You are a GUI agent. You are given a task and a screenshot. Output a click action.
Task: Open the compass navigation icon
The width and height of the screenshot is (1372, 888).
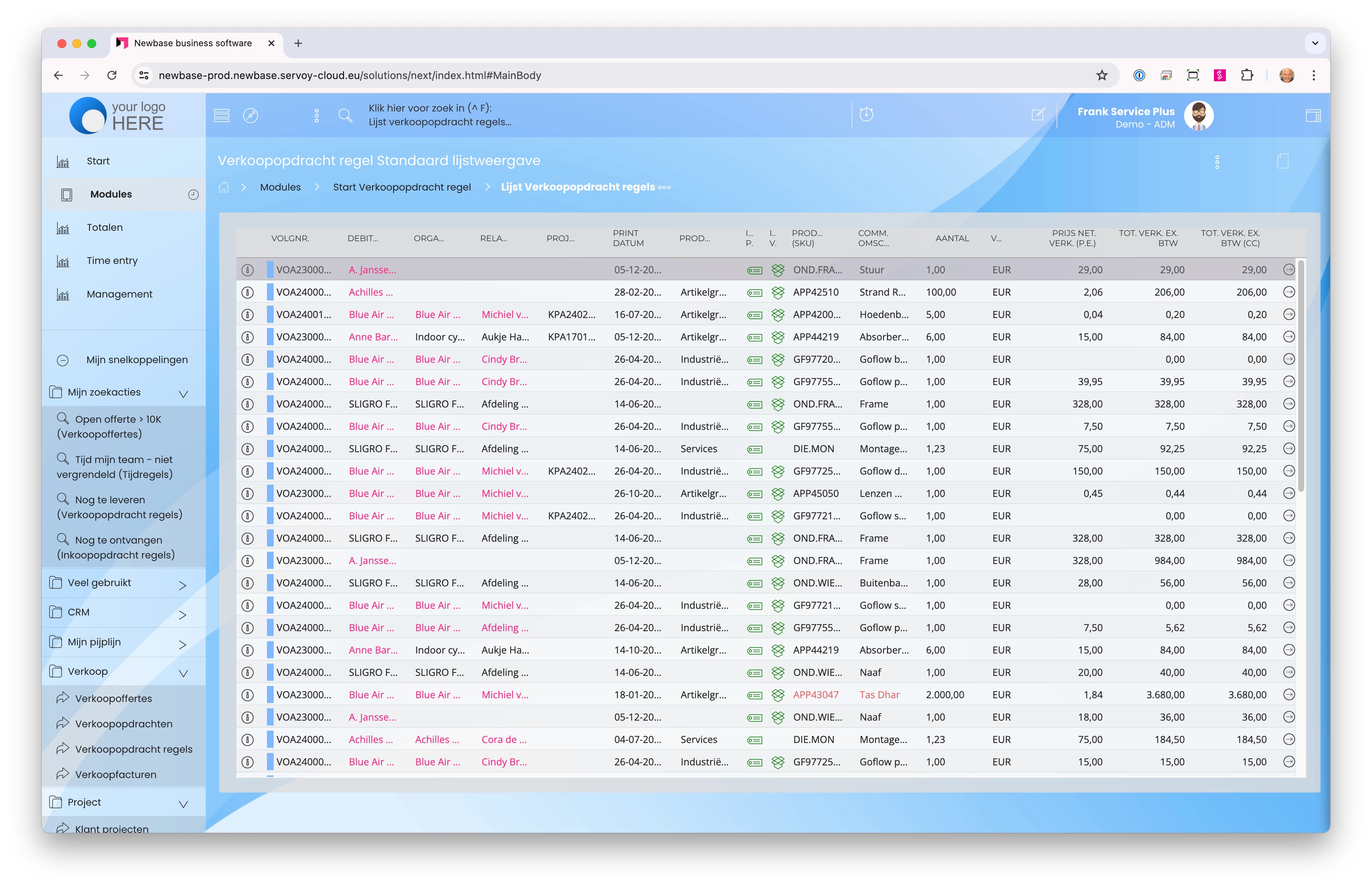[x=250, y=115]
